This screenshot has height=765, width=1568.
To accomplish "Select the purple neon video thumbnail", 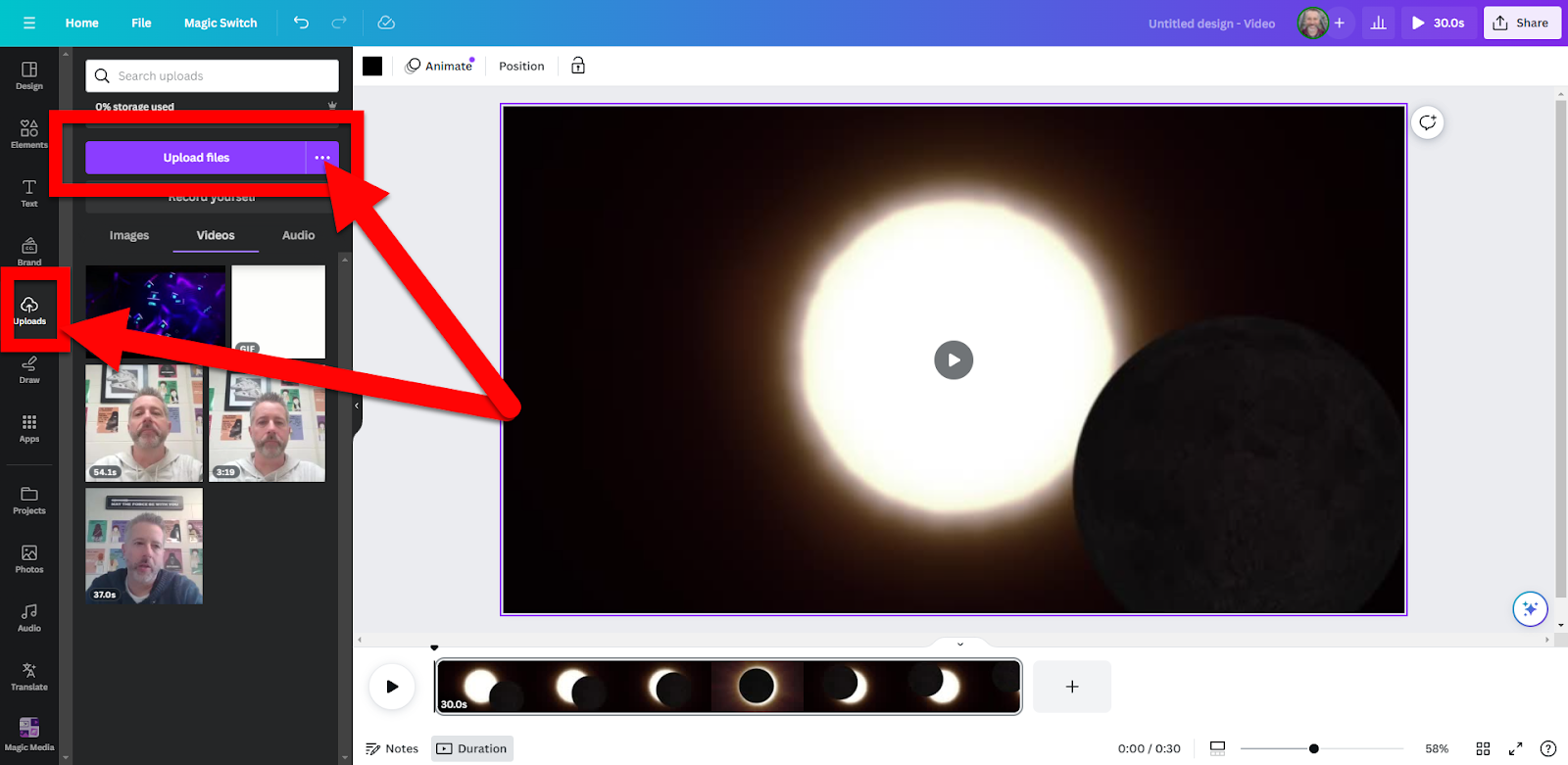I will (x=155, y=311).
